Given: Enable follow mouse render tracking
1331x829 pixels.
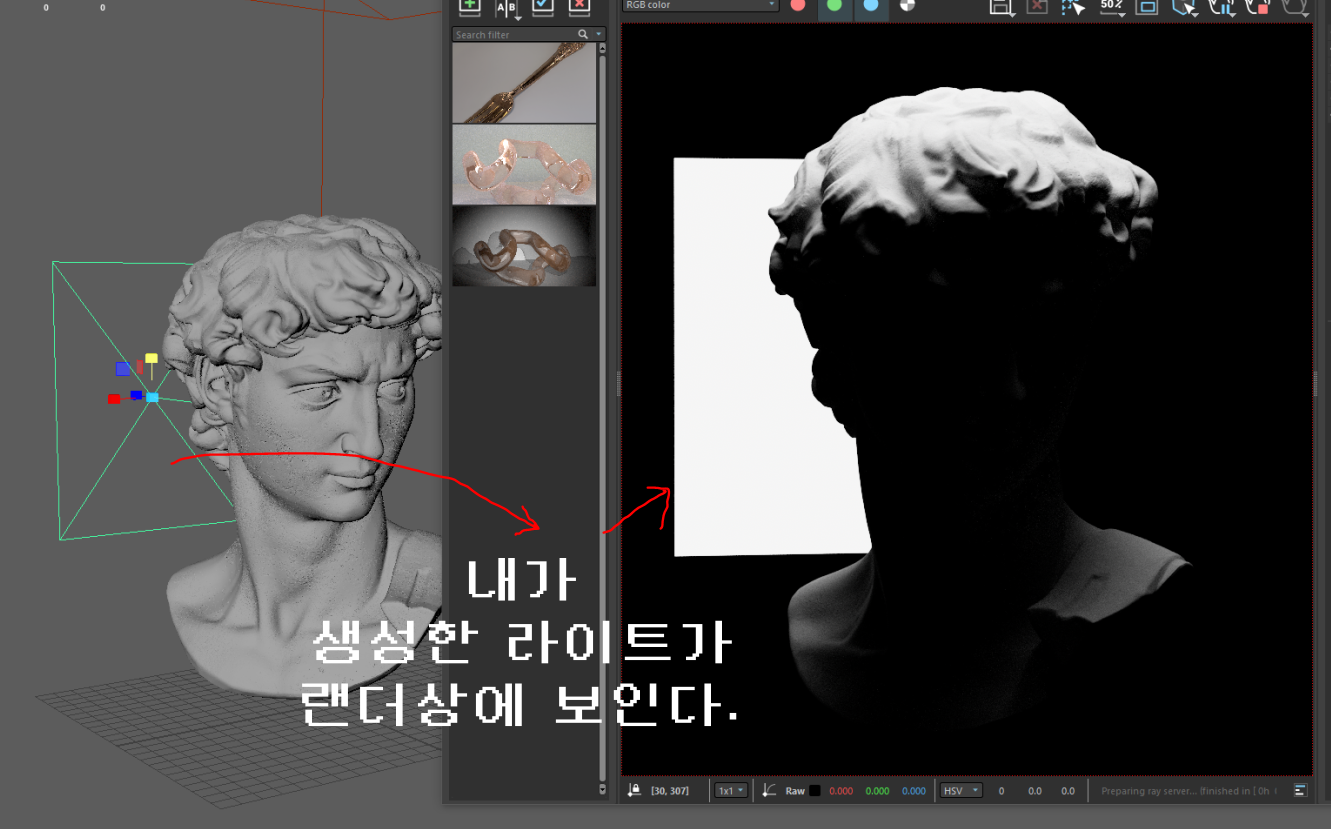Looking at the screenshot, I should (x=1073, y=6).
